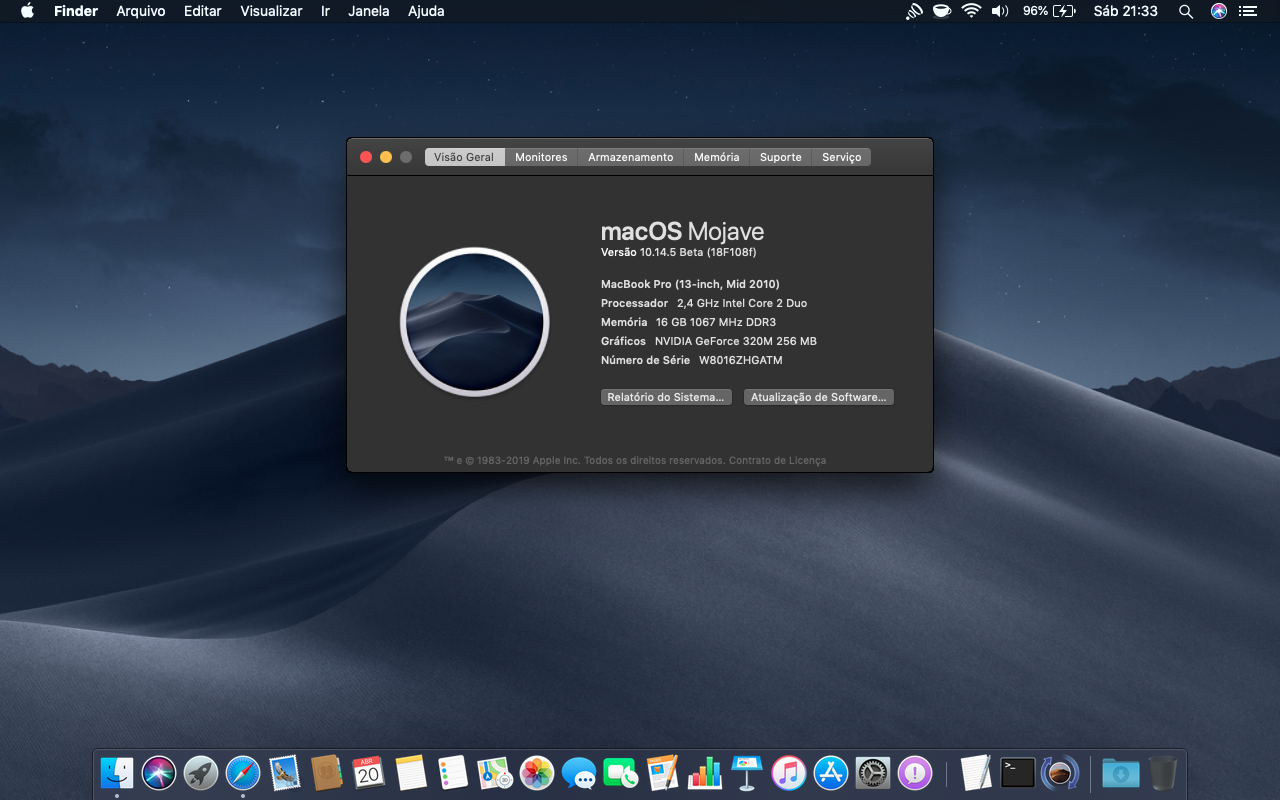Minimize the About This Mac window

click(x=386, y=157)
